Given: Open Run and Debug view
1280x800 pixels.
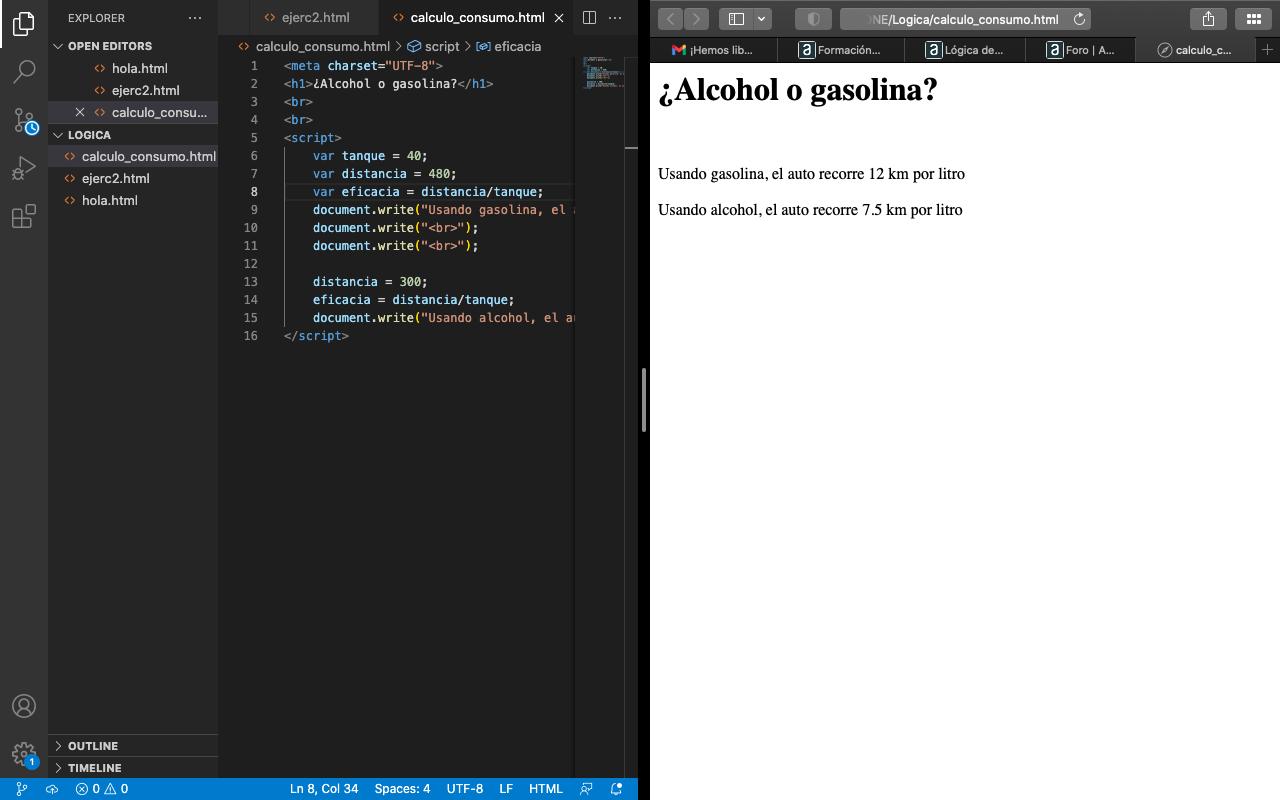Looking at the screenshot, I should tap(24, 168).
